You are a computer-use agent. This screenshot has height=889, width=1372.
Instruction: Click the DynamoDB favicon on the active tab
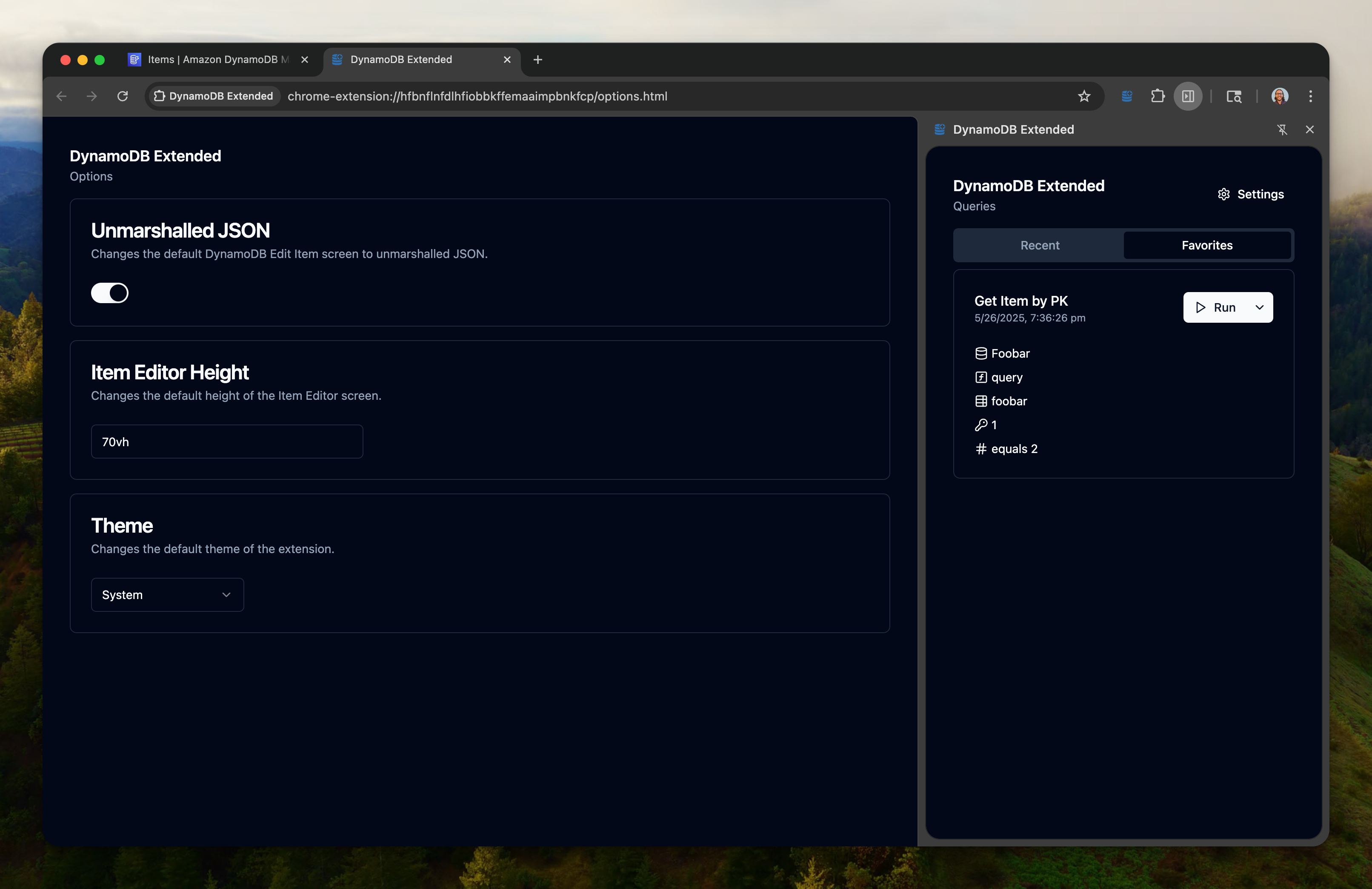[x=337, y=60]
